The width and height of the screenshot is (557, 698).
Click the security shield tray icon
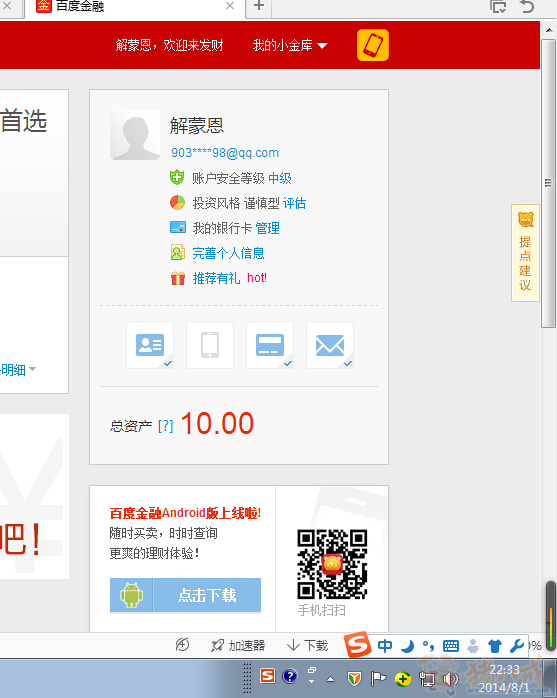click(x=354, y=679)
